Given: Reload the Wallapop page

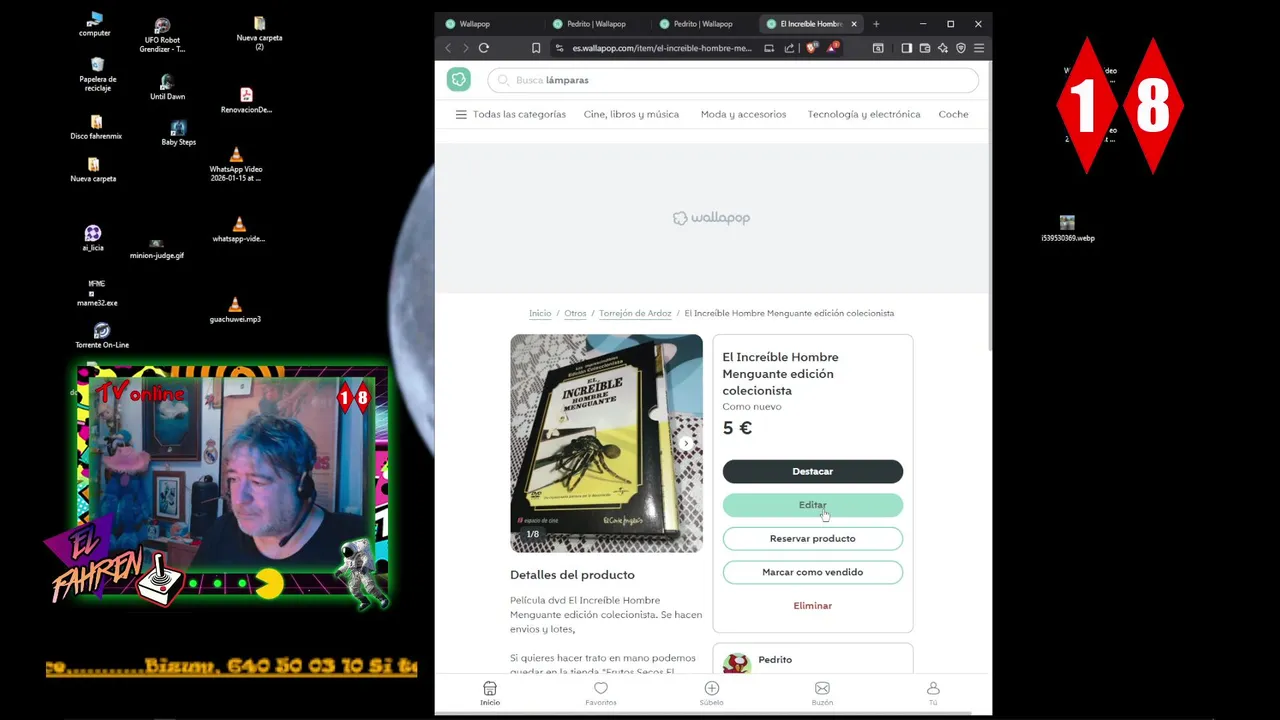Looking at the screenshot, I should pos(484,48).
